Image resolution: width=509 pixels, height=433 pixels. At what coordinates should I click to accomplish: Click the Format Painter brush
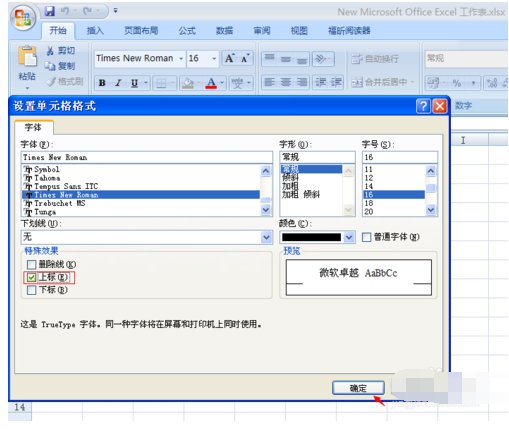click(x=52, y=81)
